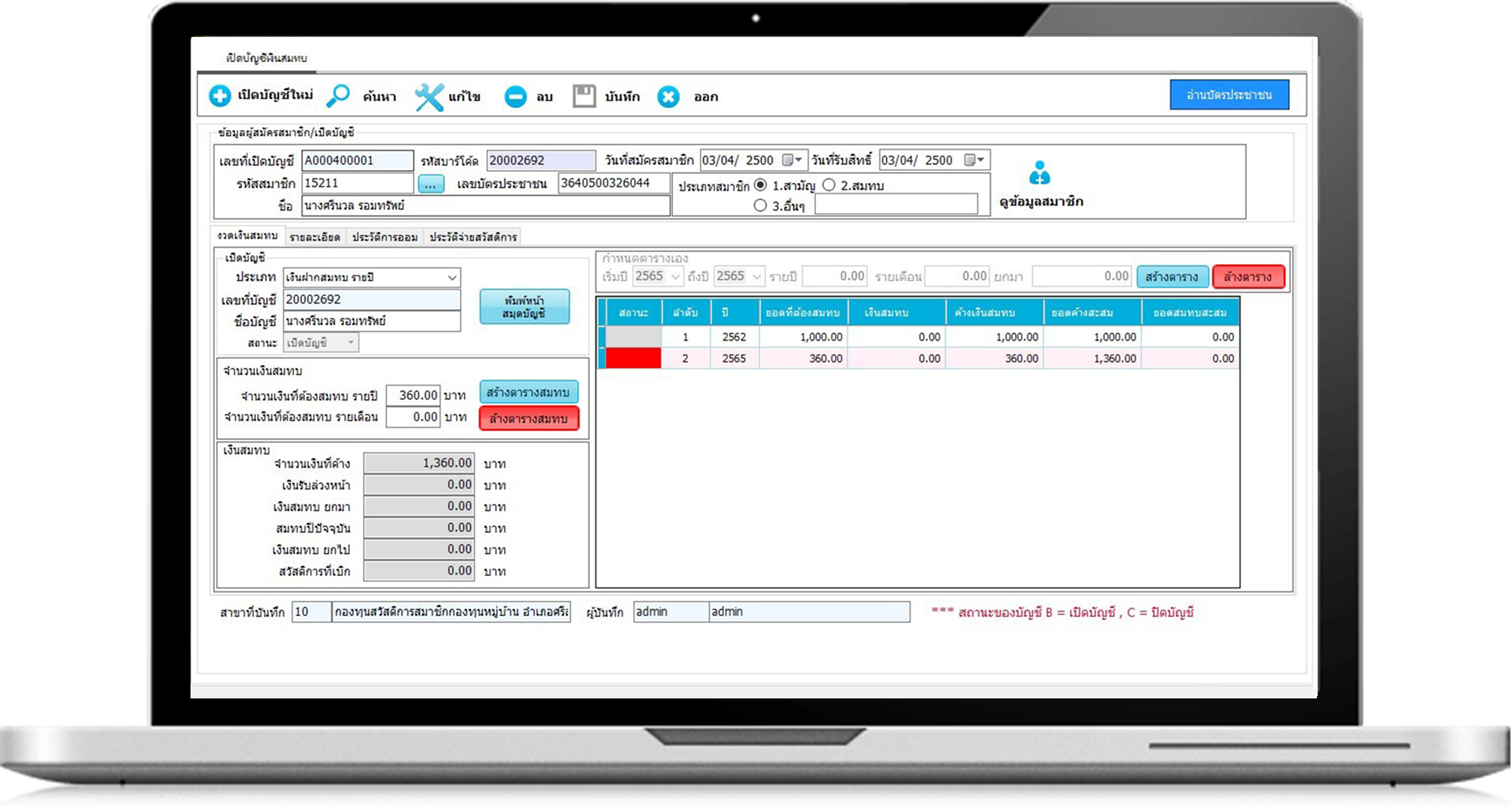Switch to the ประวัติการออม tab
This screenshot has width=1512, height=808.
(385, 237)
